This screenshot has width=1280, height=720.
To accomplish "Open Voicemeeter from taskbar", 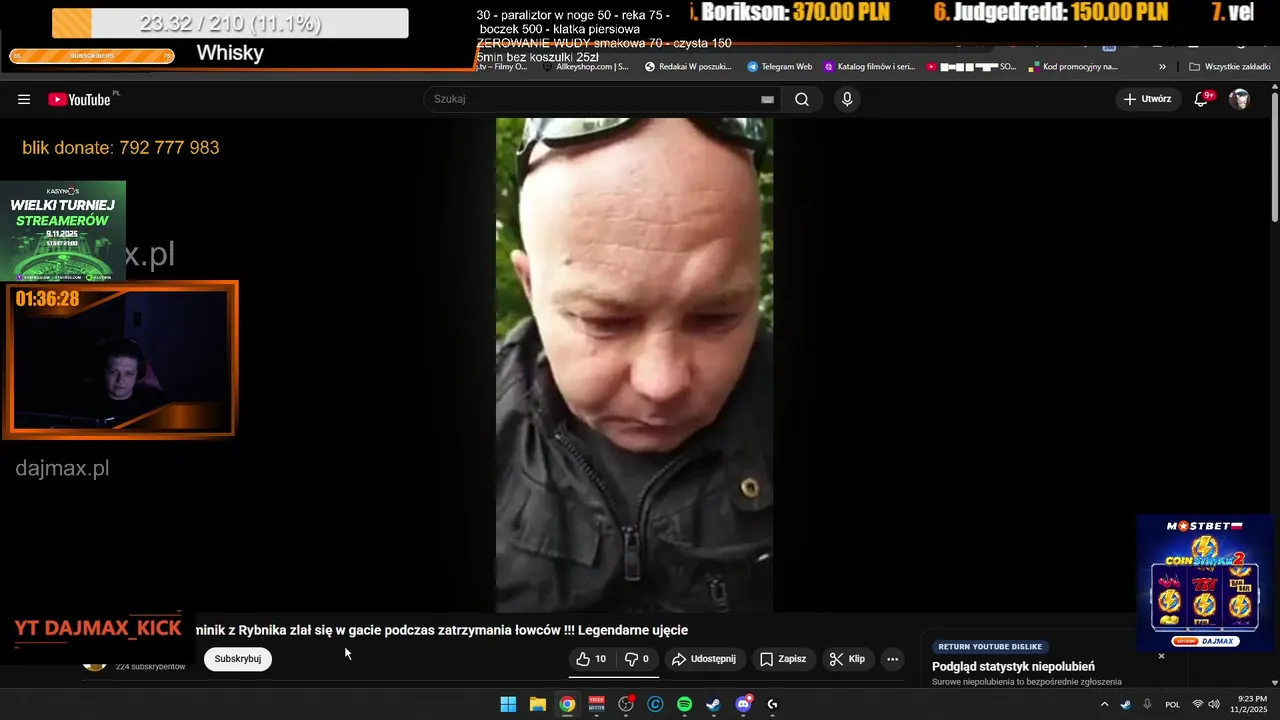I will [x=597, y=704].
